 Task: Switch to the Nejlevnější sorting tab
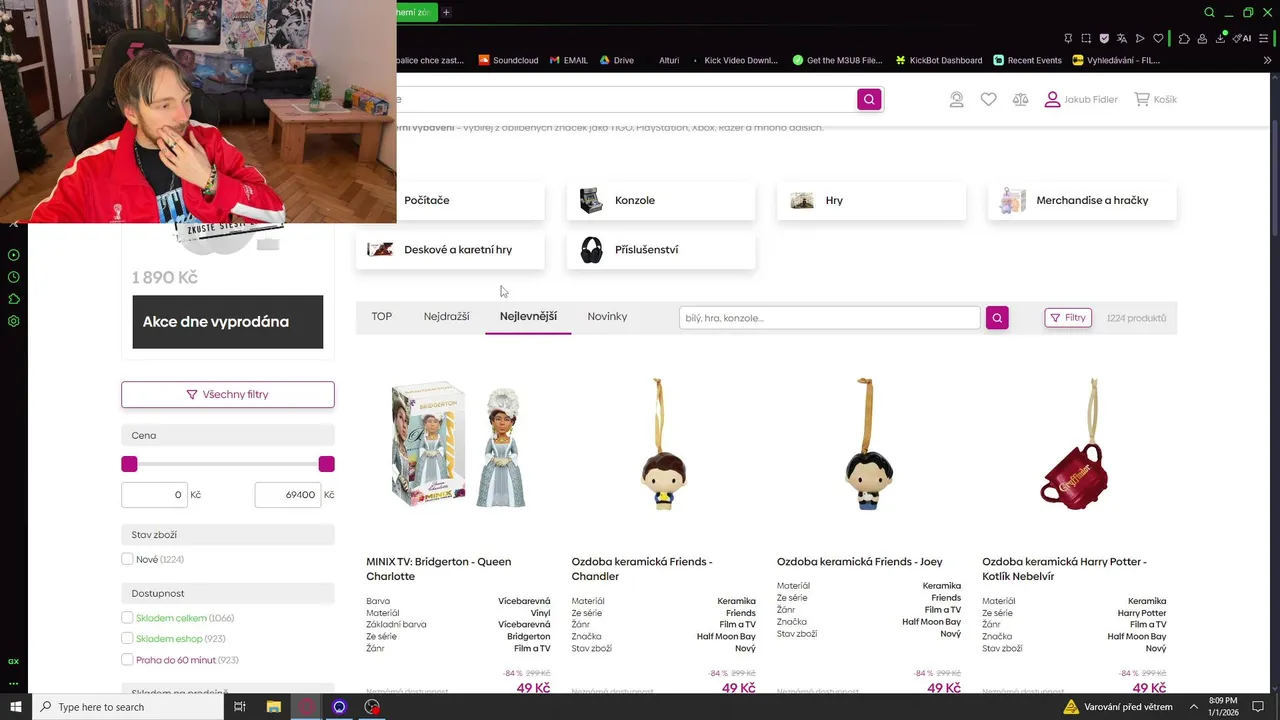coord(528,317)
